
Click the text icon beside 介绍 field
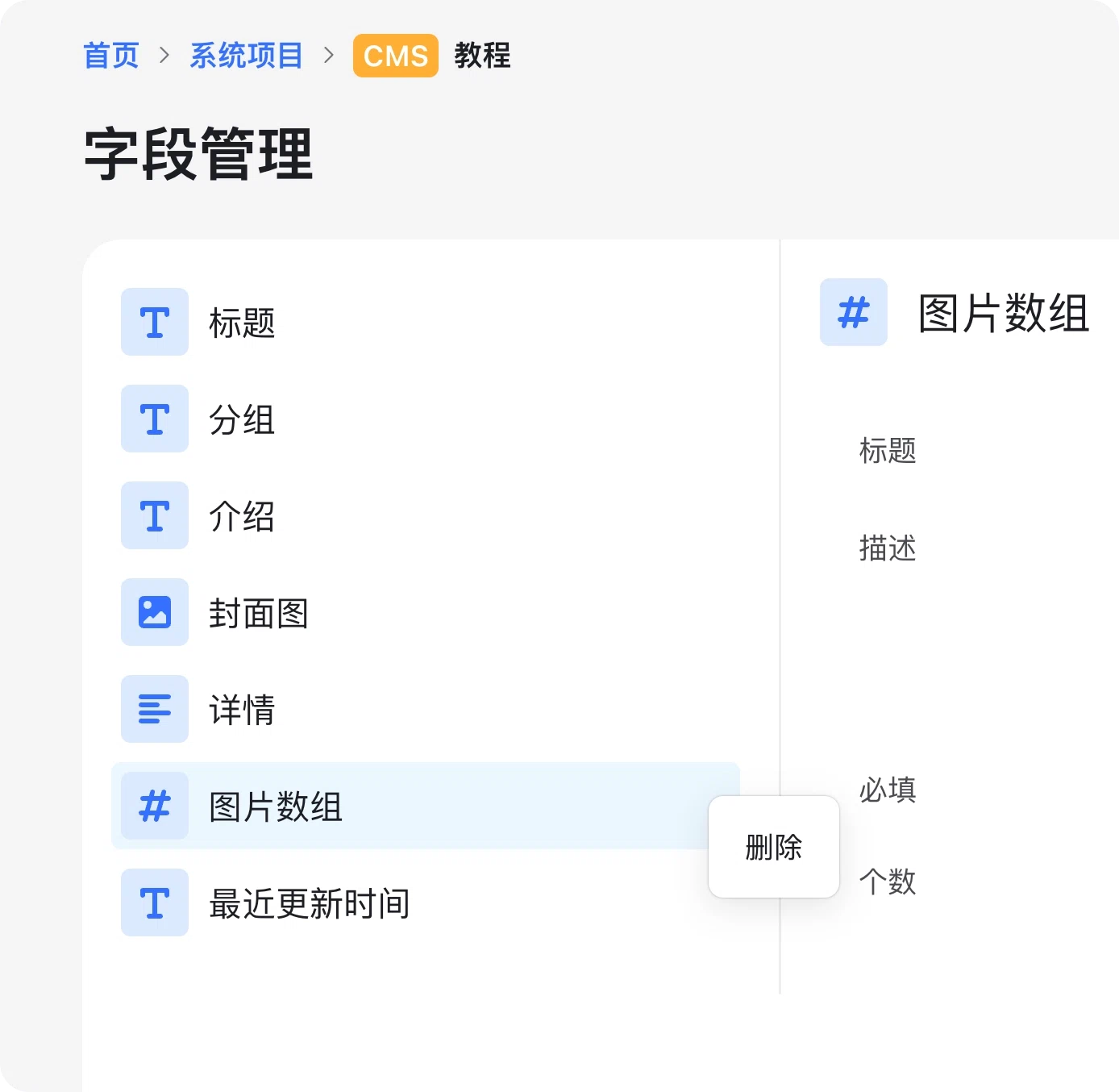(155, 515)
